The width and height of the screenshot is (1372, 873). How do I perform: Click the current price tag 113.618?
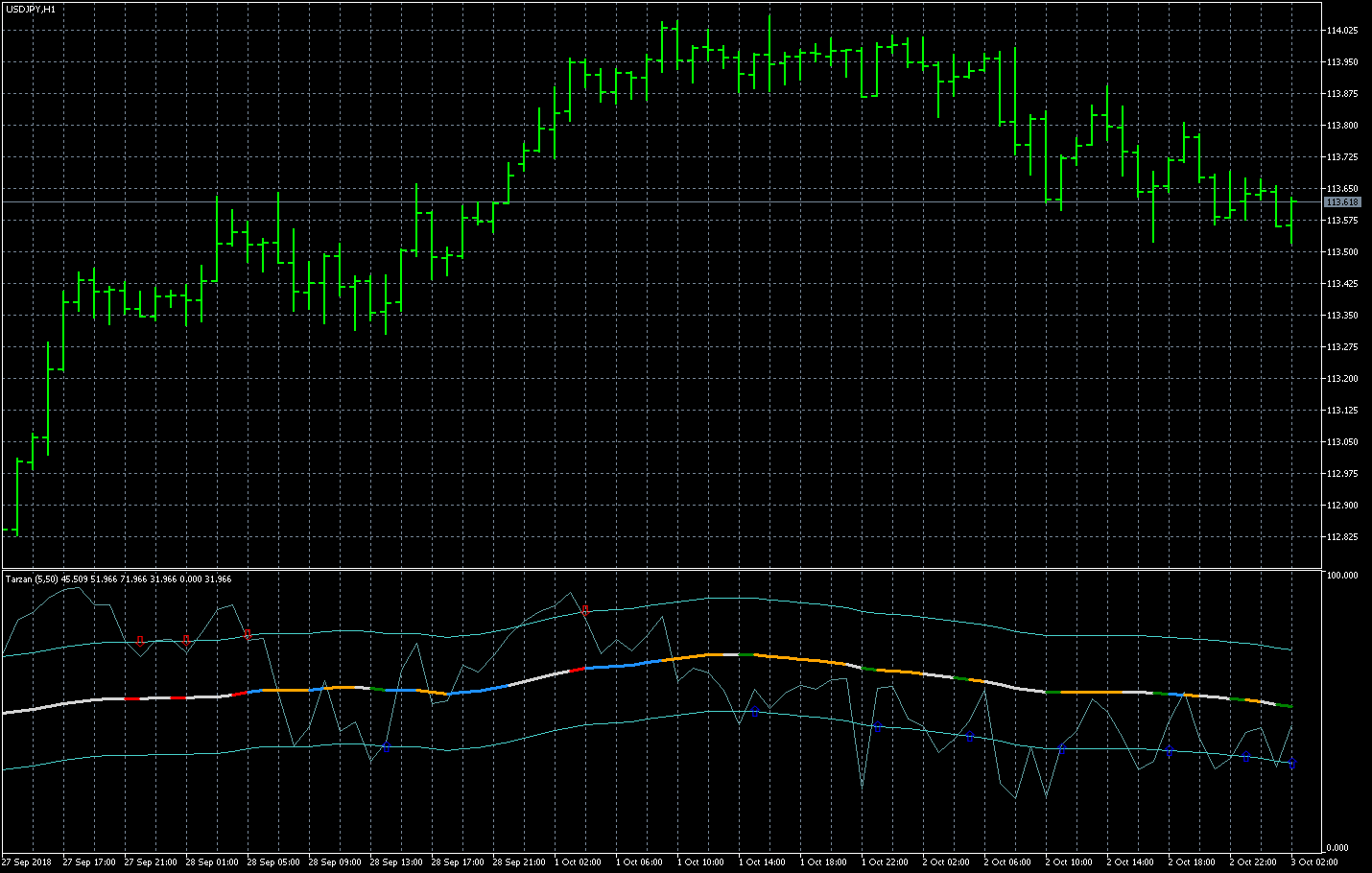point(1341,202)
